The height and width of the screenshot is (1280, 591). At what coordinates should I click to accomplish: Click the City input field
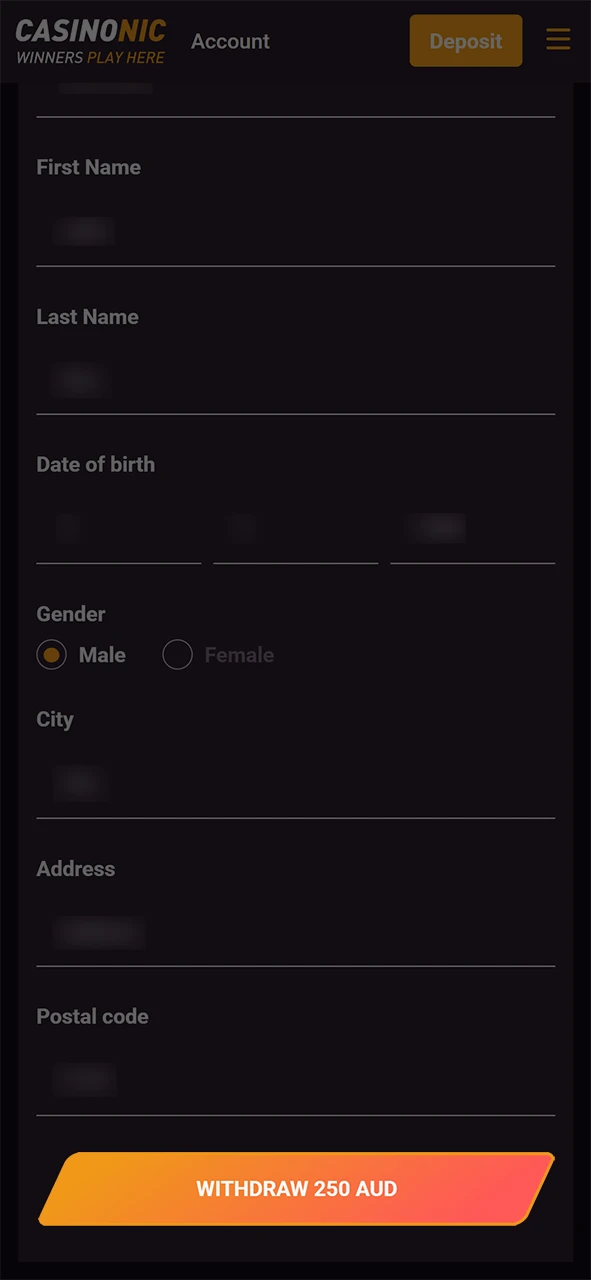coord(296,785)
